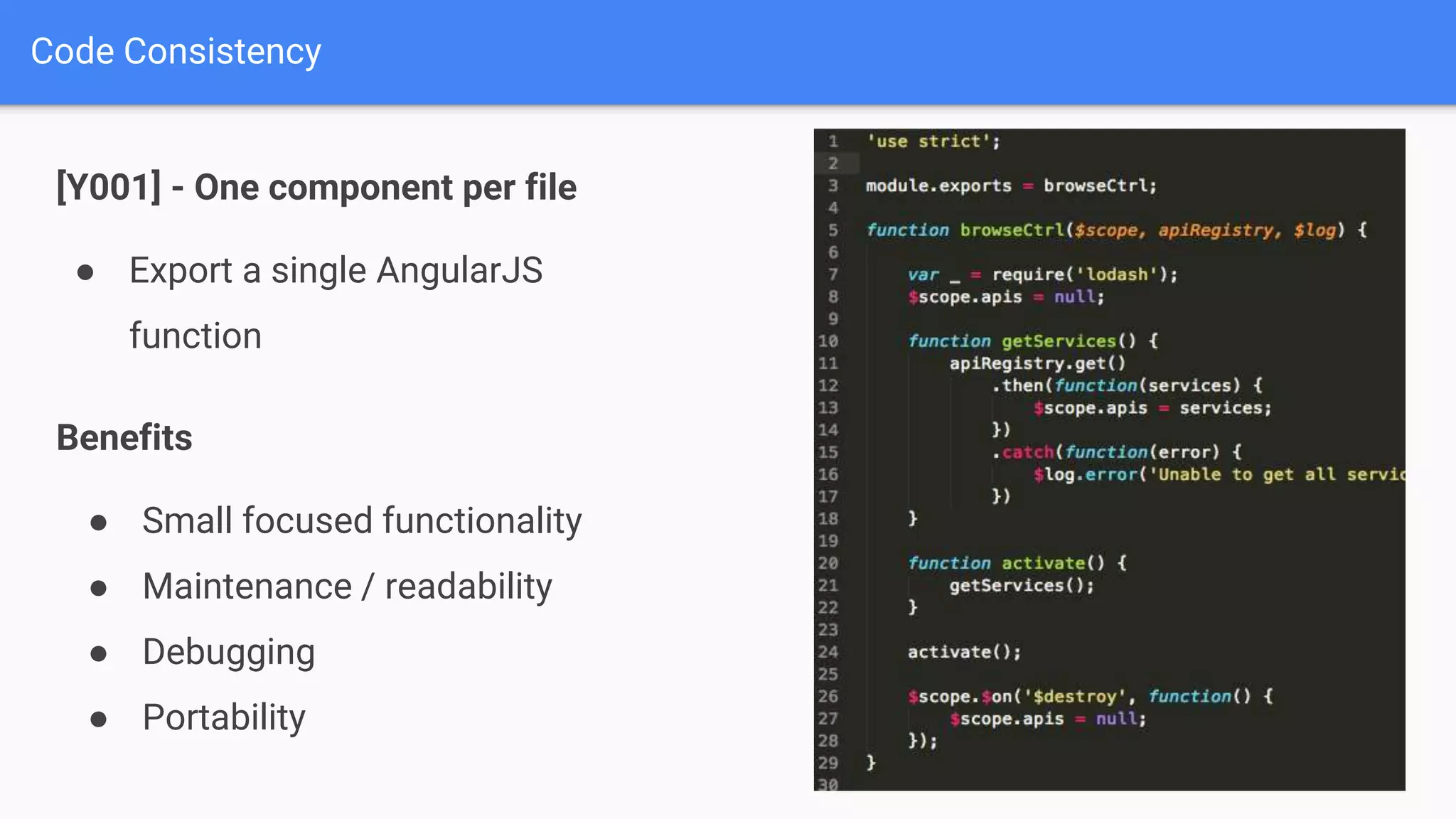Click '$scope.apis = null;' on line 27
This screenshot has height=819, width=1456.
coord(1048,719)
